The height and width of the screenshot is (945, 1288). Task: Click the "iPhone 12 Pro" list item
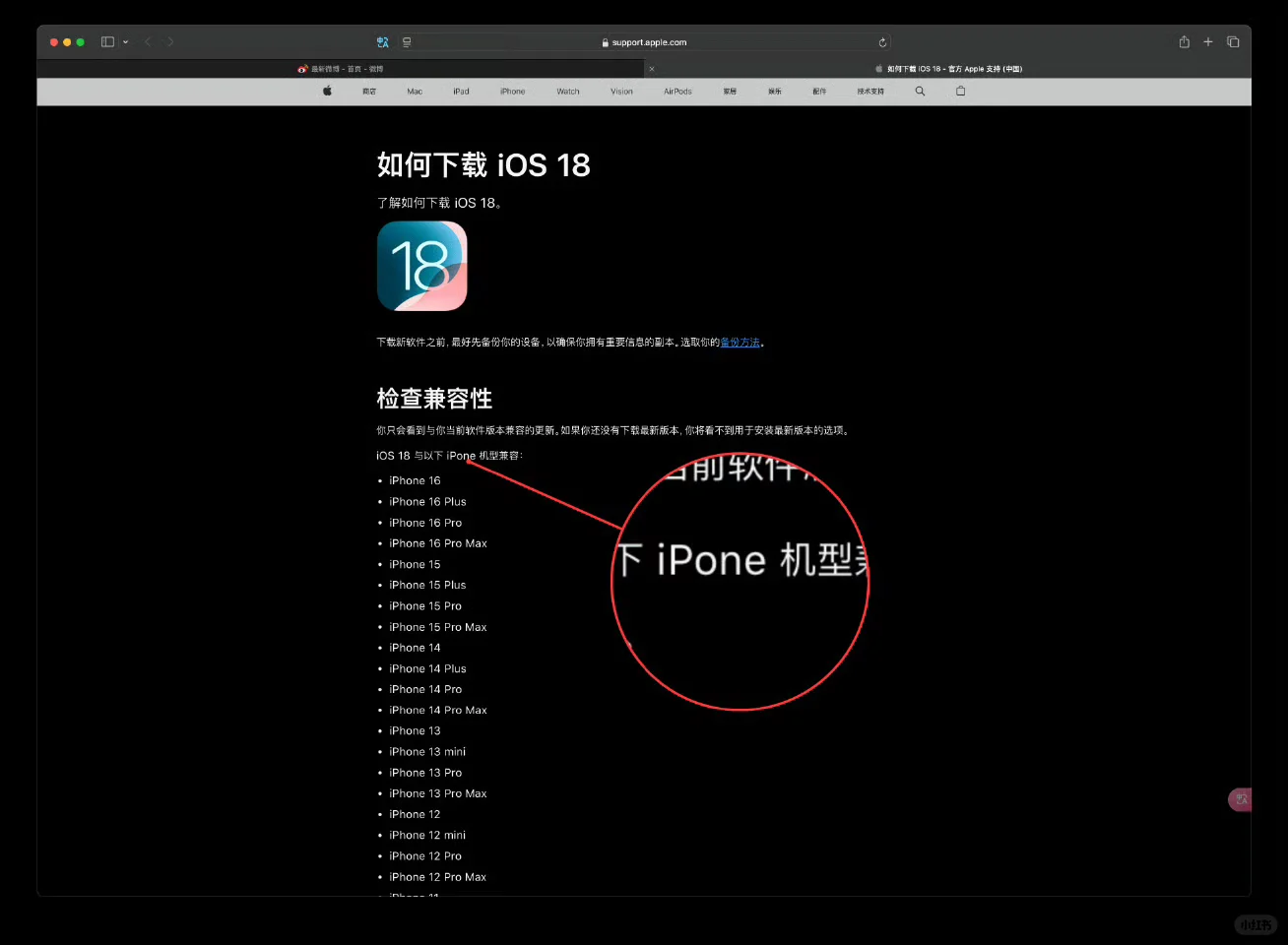[425, 856]
